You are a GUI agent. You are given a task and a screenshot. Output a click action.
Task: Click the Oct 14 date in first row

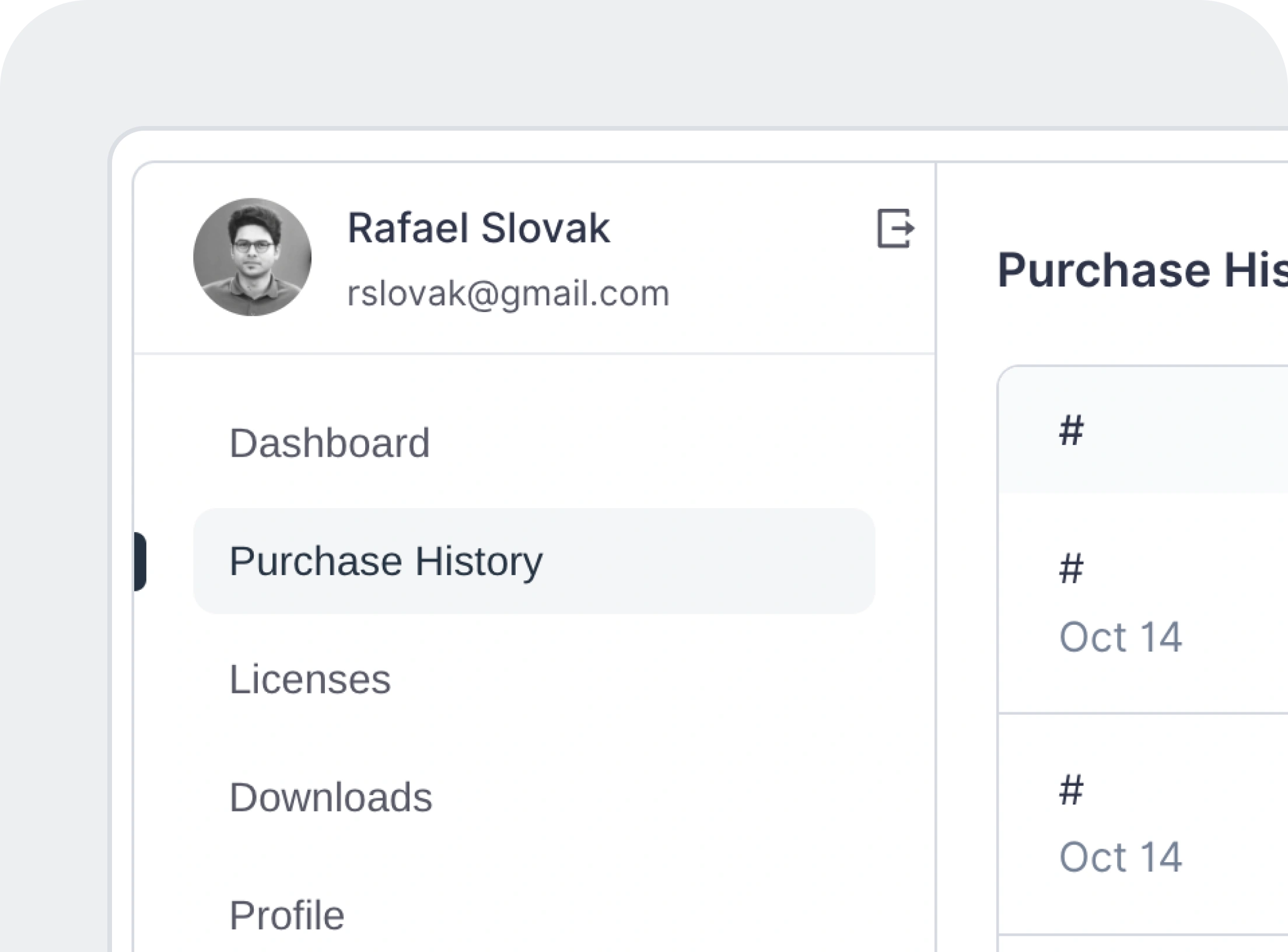pyautogui.click(x=1120, y=637)
